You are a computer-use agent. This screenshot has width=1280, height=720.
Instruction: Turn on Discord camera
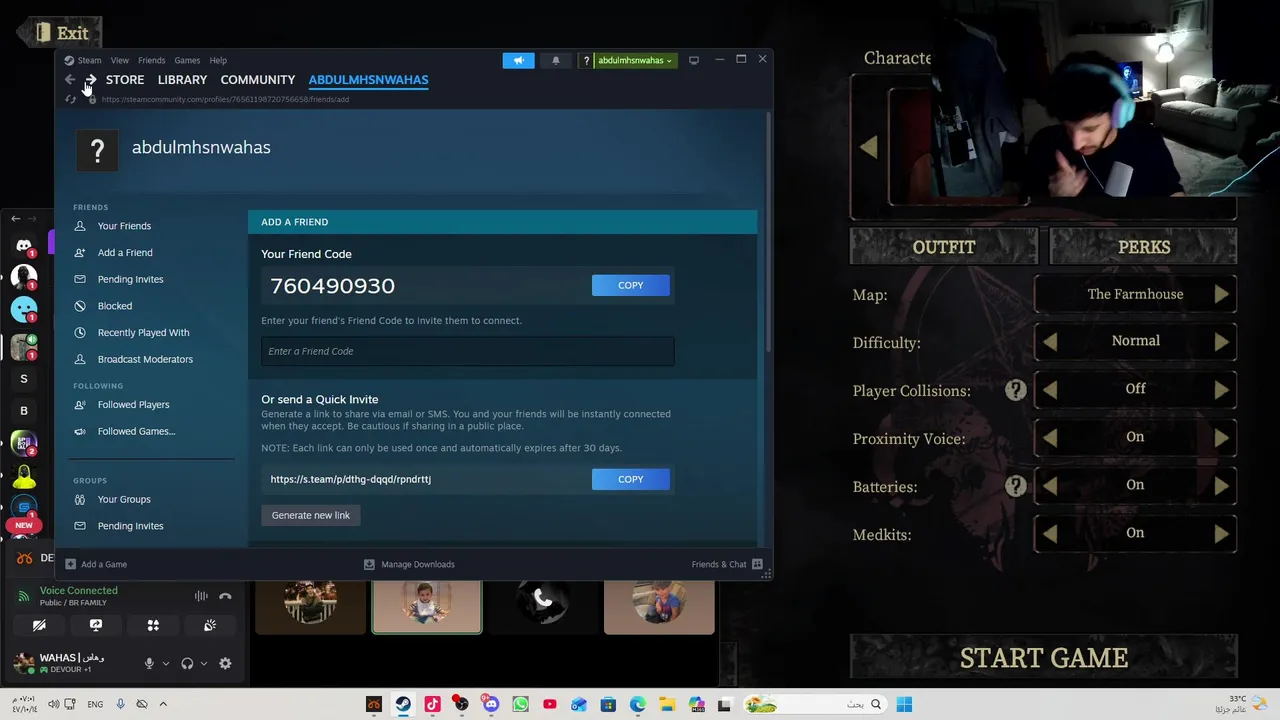tap(39, 625)
